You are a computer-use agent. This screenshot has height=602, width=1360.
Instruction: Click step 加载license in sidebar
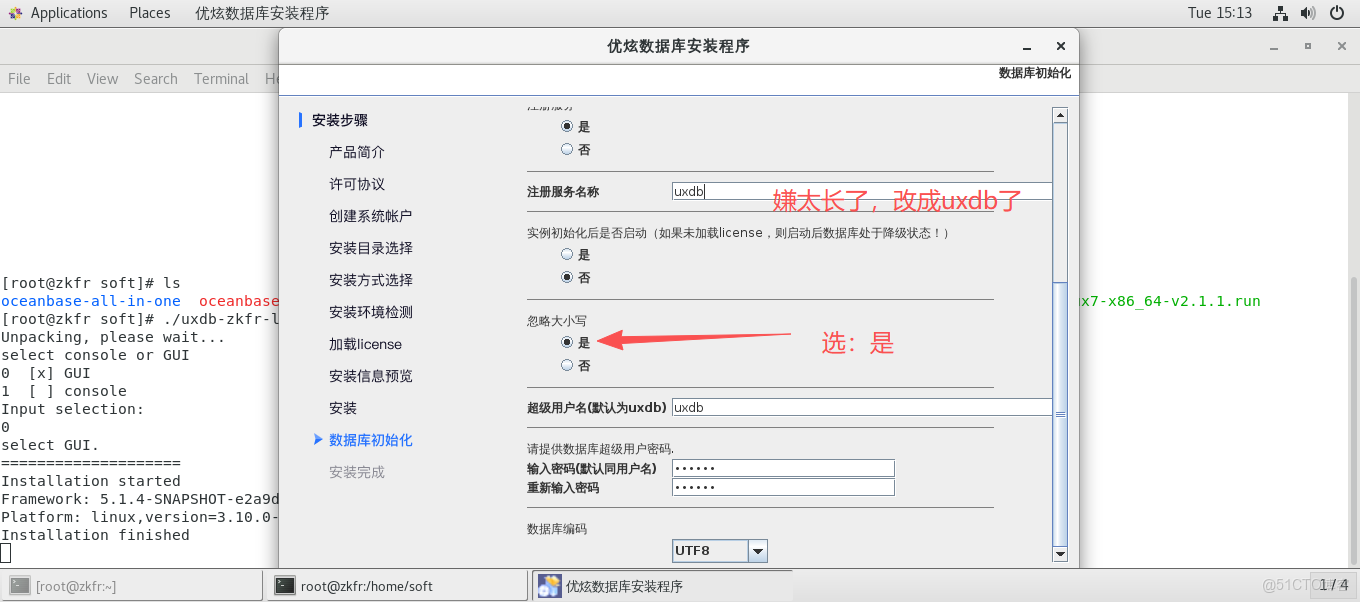[365, 344]
